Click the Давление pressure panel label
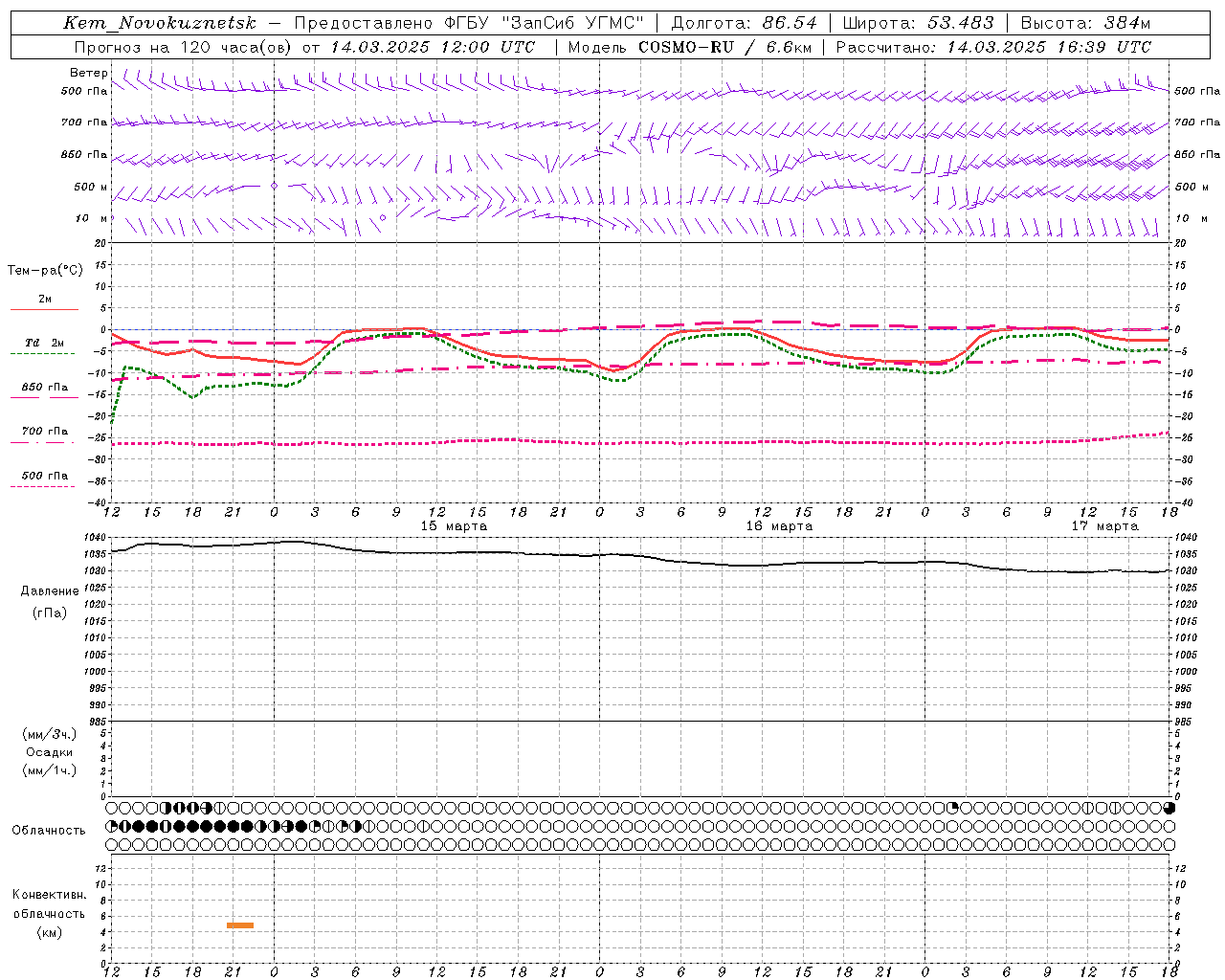Viewport: 1225px width, 980px height. tap(50, 590)
